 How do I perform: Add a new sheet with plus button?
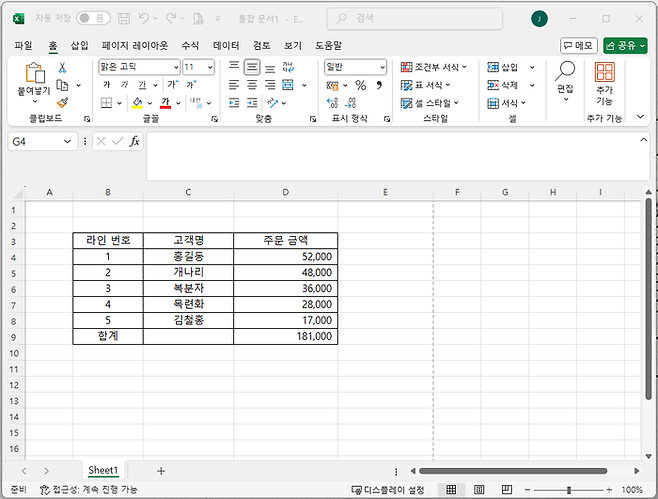click(160, 470)
